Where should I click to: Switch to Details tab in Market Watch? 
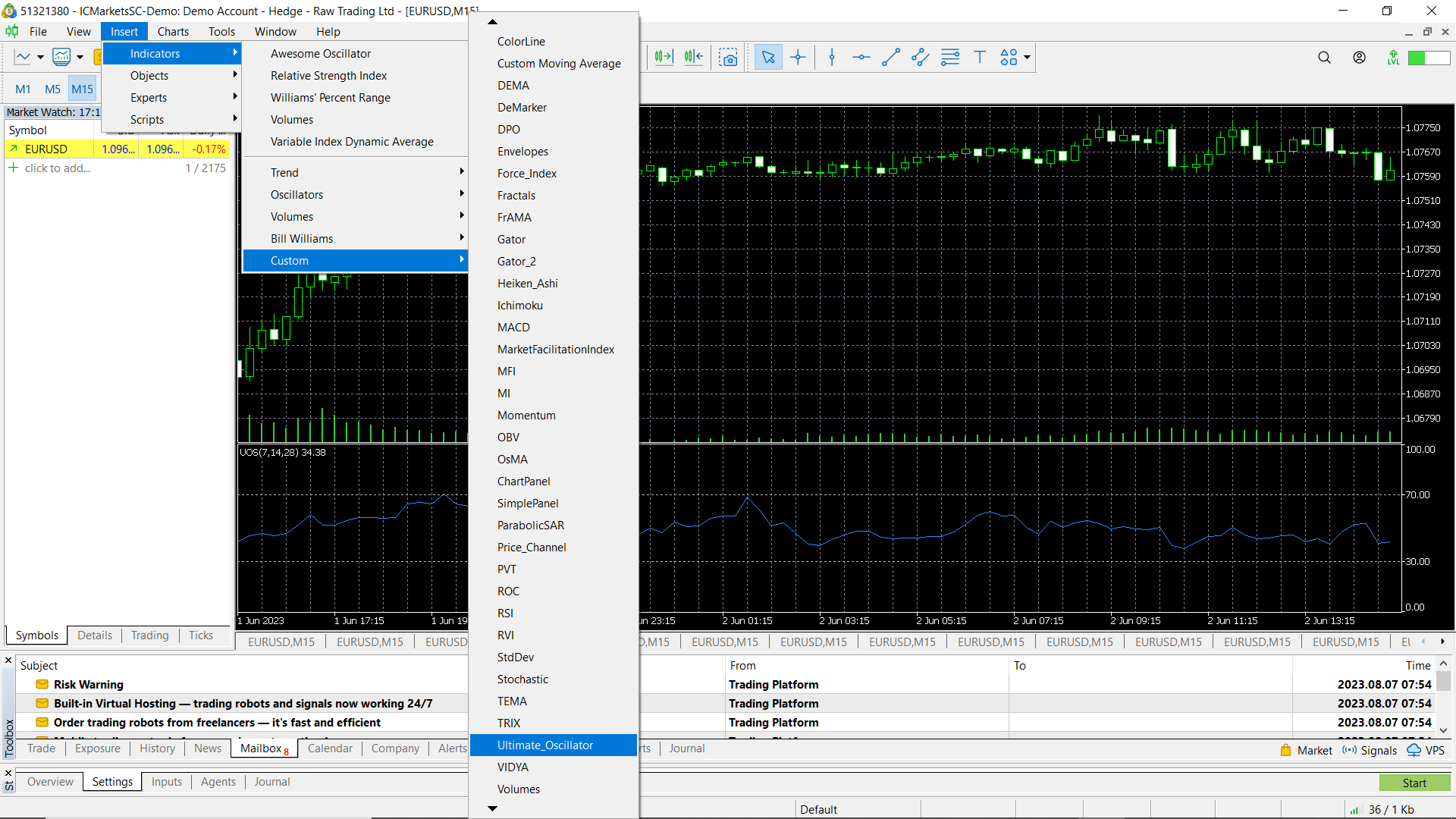pos(95,635)
